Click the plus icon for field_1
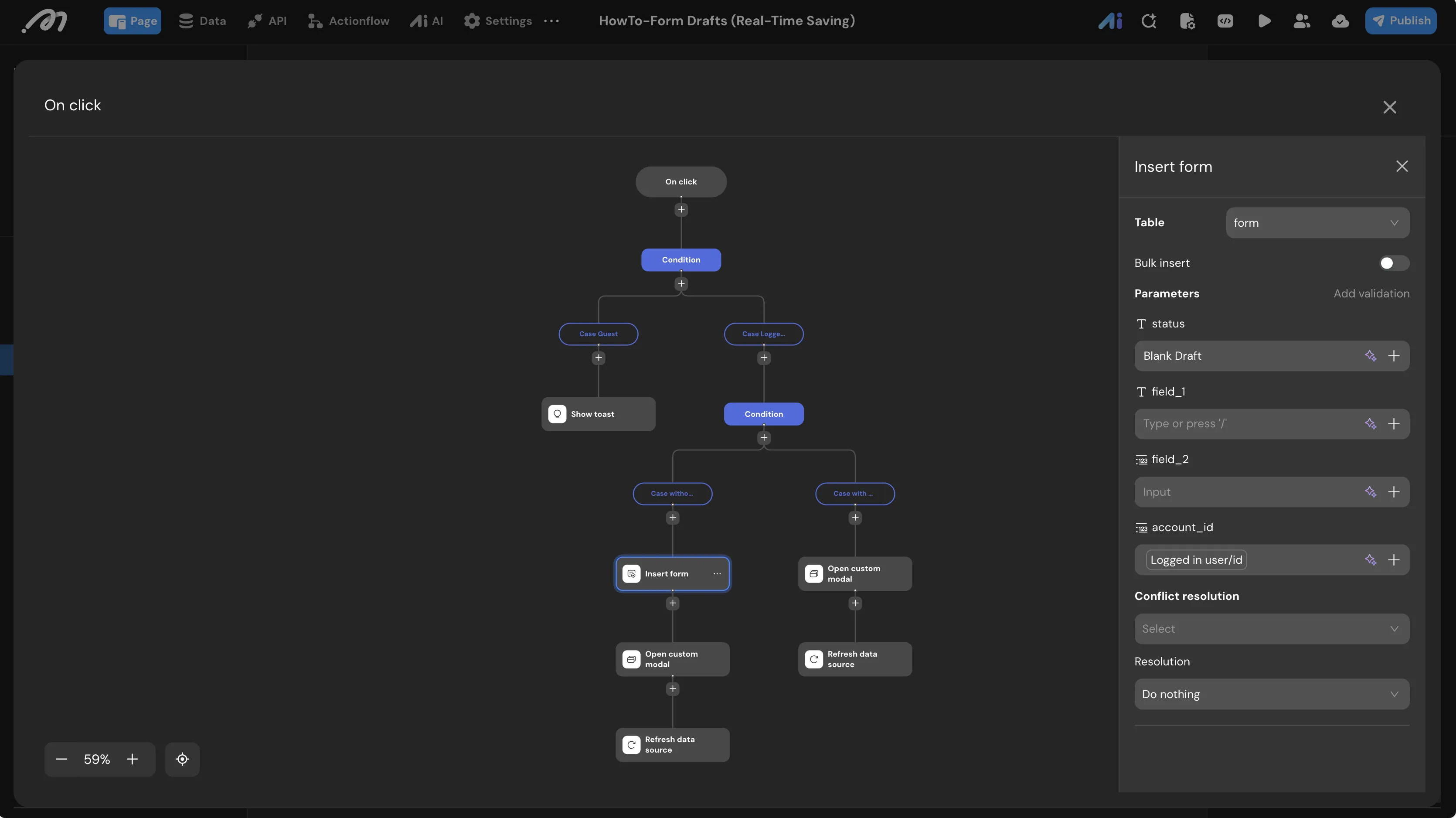Screen dimensions: 1456x818 pos(1394,424)
